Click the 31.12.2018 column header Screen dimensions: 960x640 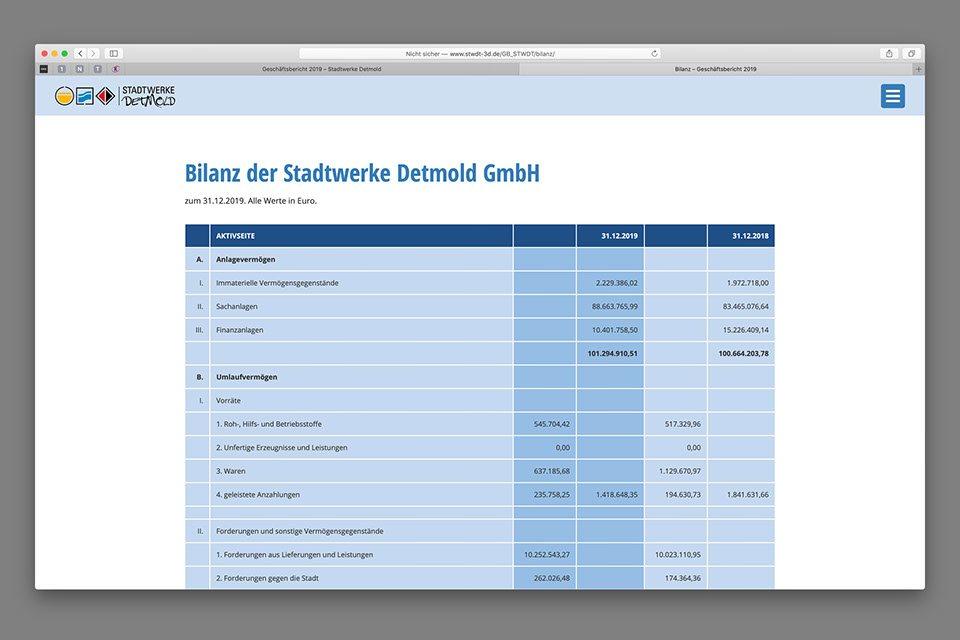tap(749, 236)
